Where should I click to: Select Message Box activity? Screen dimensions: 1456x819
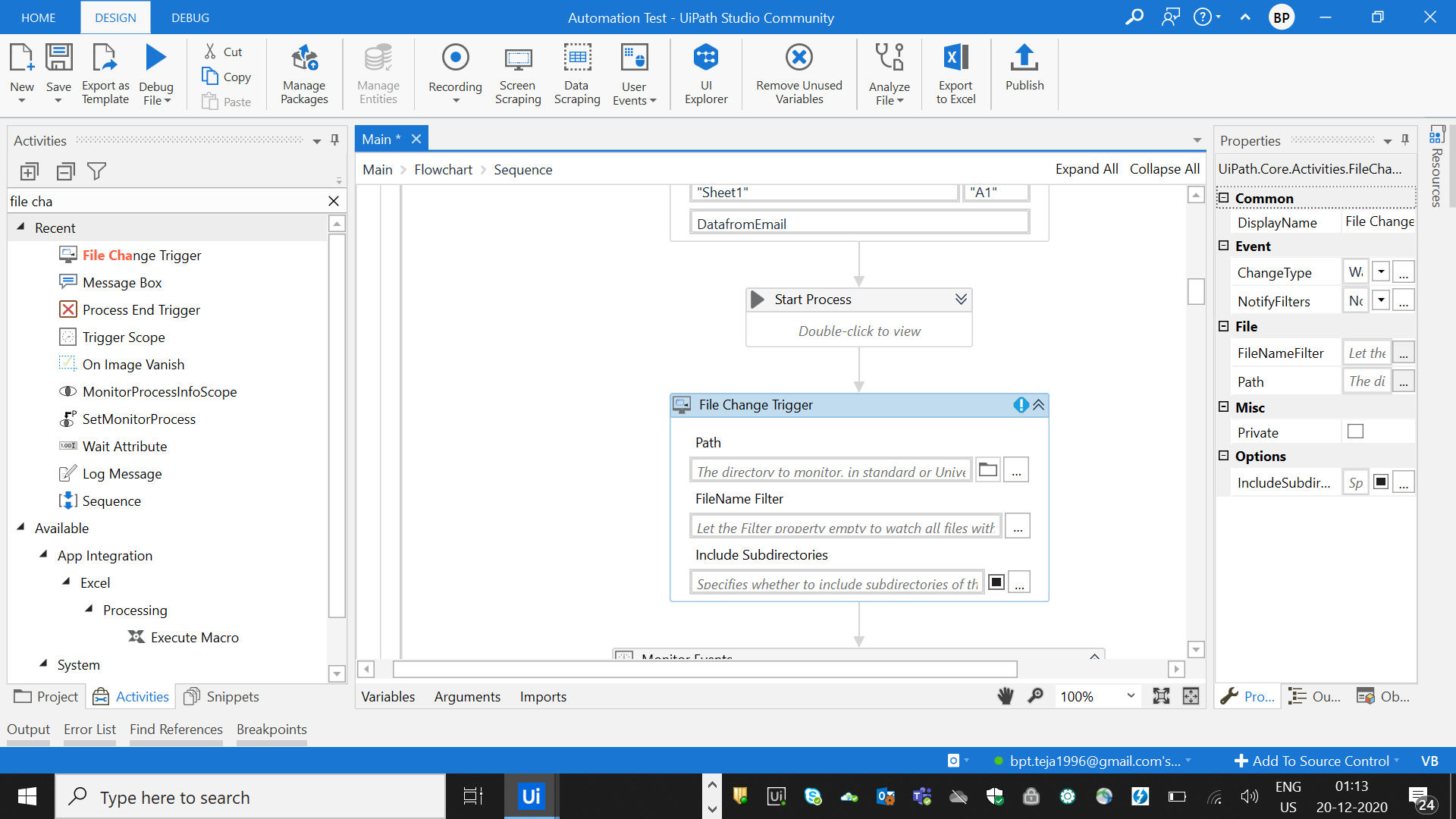[x=121, y=282]
